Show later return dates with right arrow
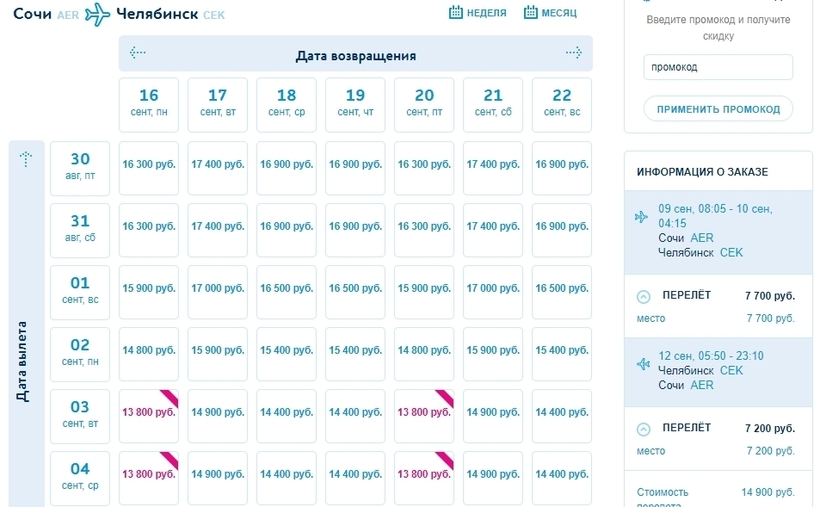The height and width of the screenshot is (507, 820). (x=573, y=53)
